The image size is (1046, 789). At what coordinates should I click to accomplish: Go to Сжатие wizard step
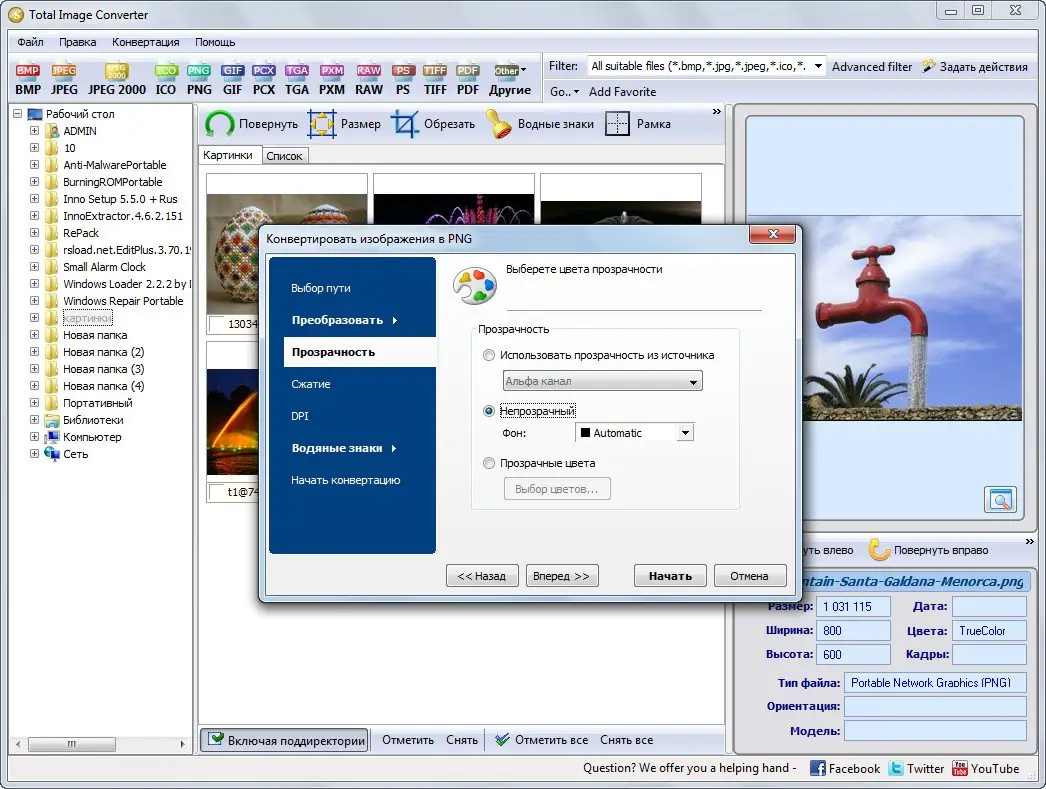[311, 384]
